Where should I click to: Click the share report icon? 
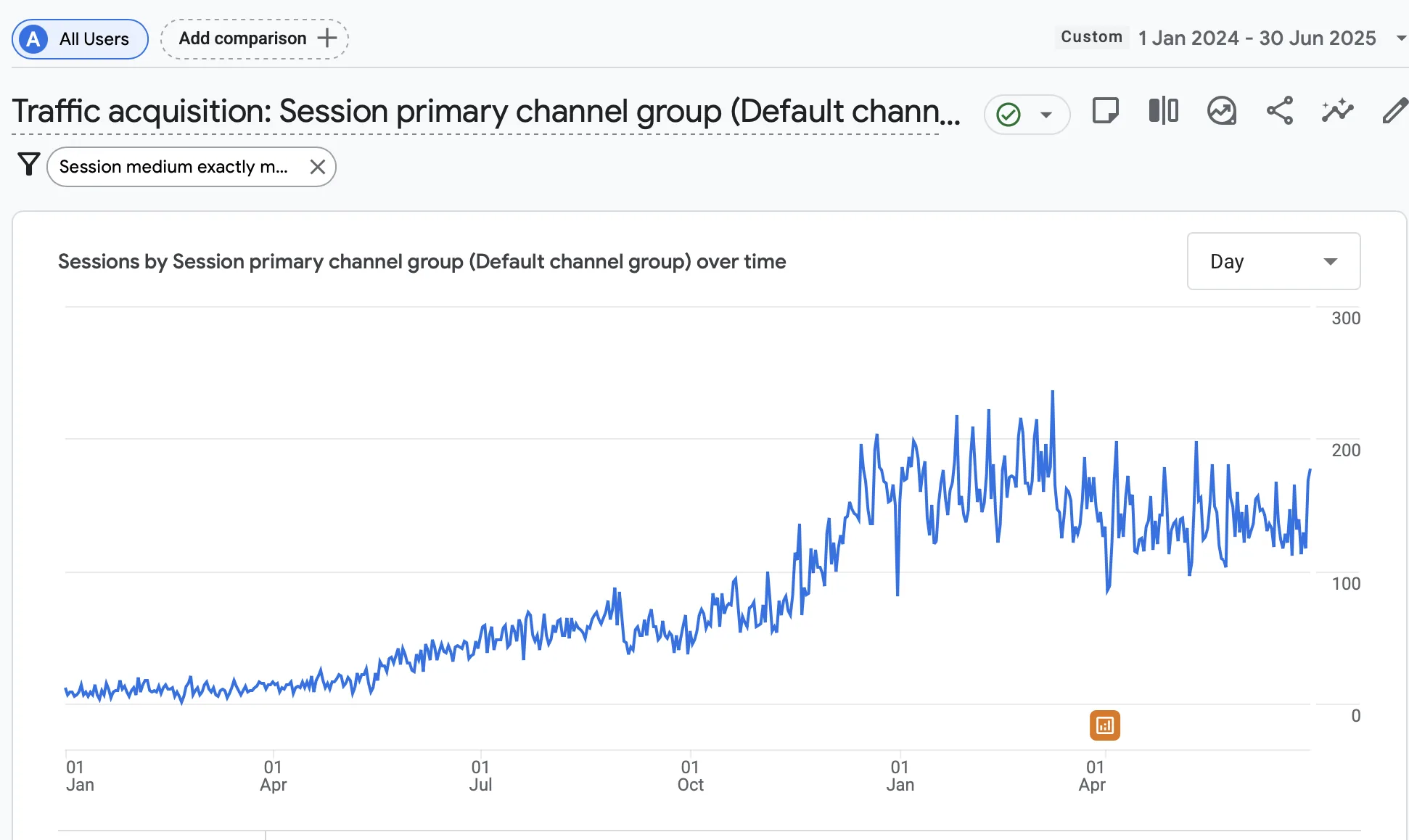pyautogui.click(x=1280, y=111)
